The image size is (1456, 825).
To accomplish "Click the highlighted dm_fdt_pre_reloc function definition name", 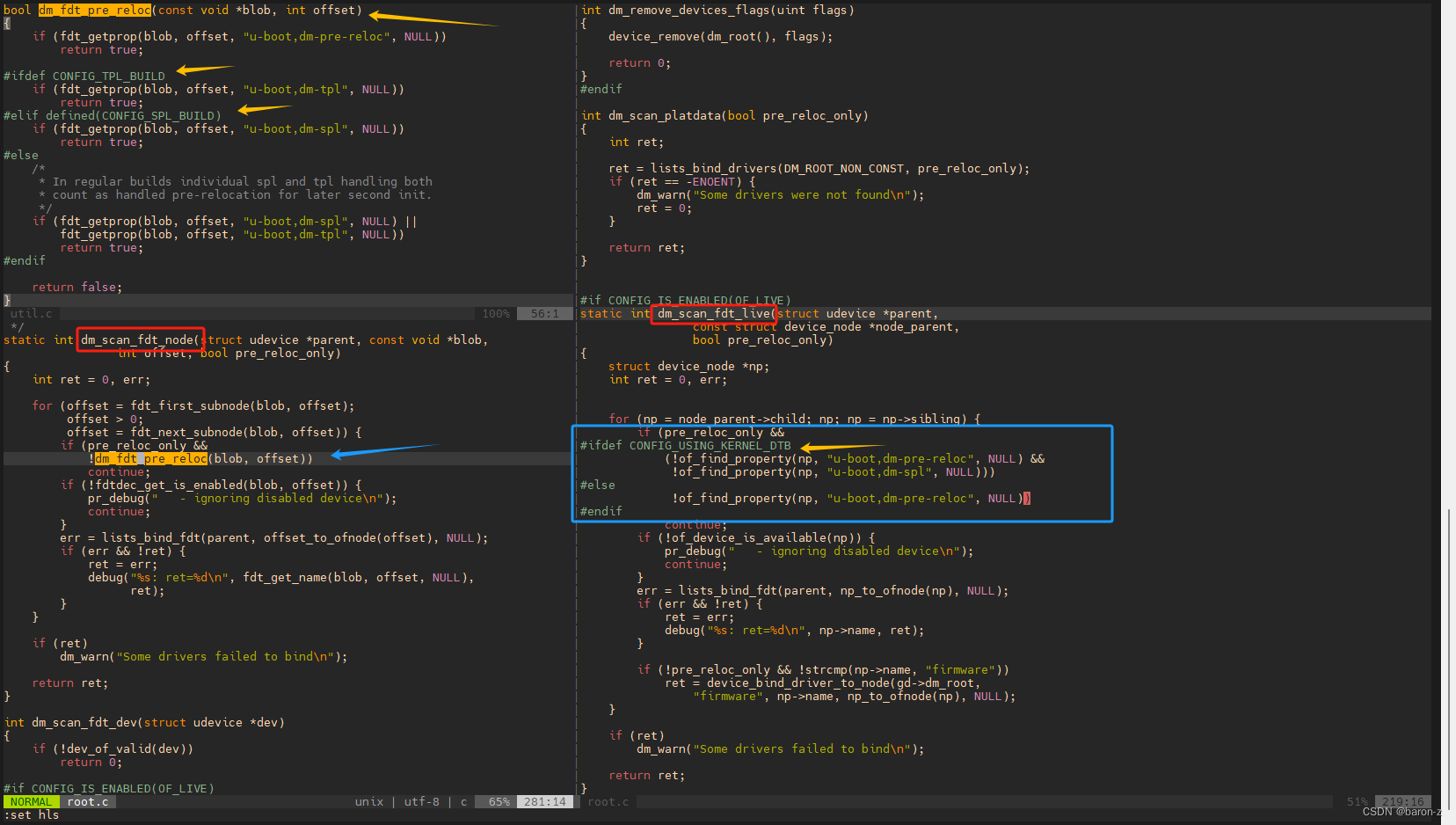I will 95,10.
